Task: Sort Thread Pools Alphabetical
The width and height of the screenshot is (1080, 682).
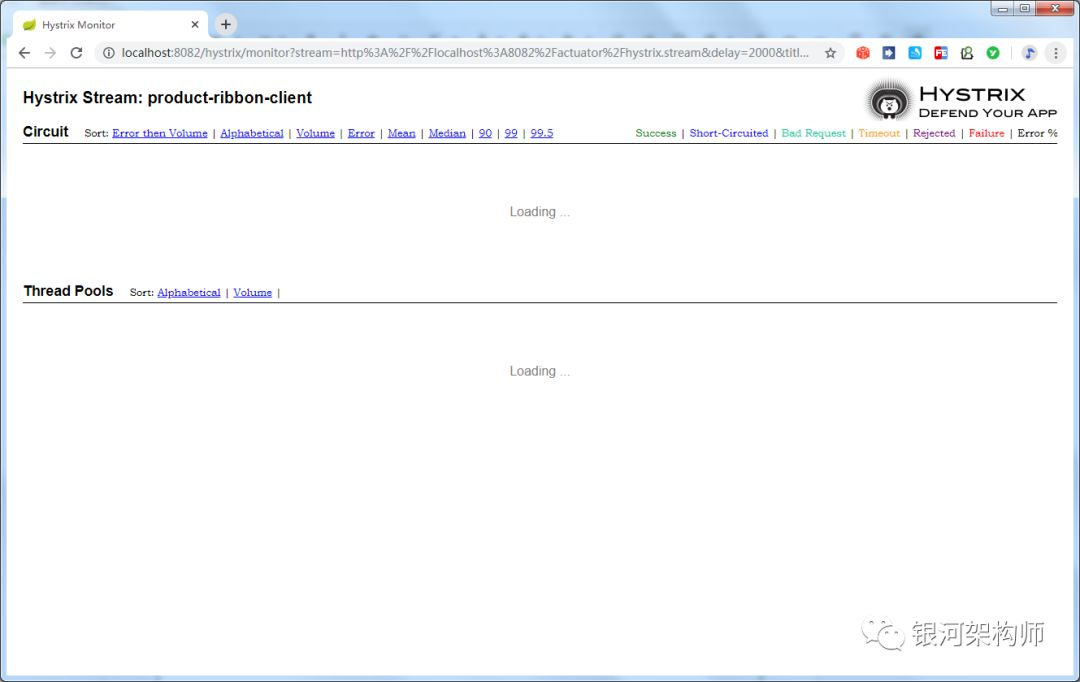Action: tap(189, 293)
